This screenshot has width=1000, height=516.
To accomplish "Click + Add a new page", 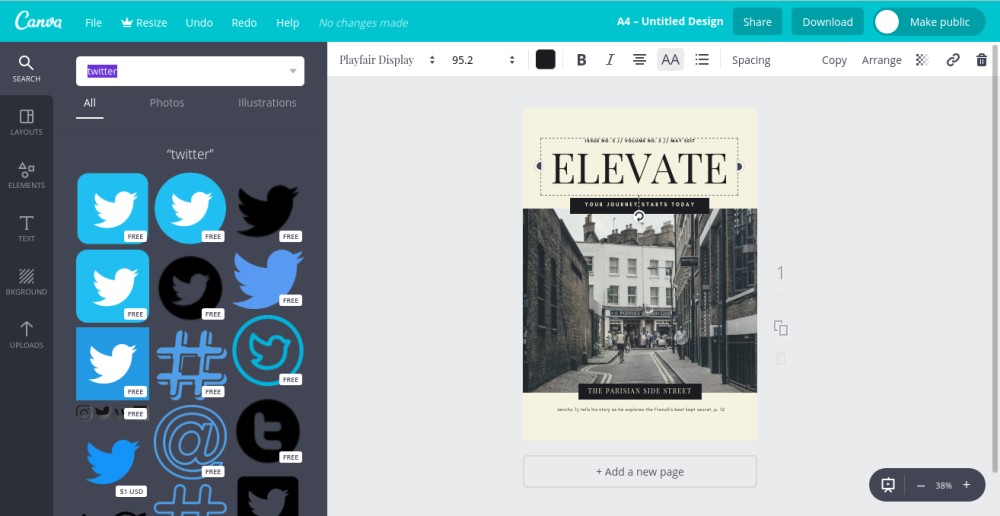I will [640, 471].
